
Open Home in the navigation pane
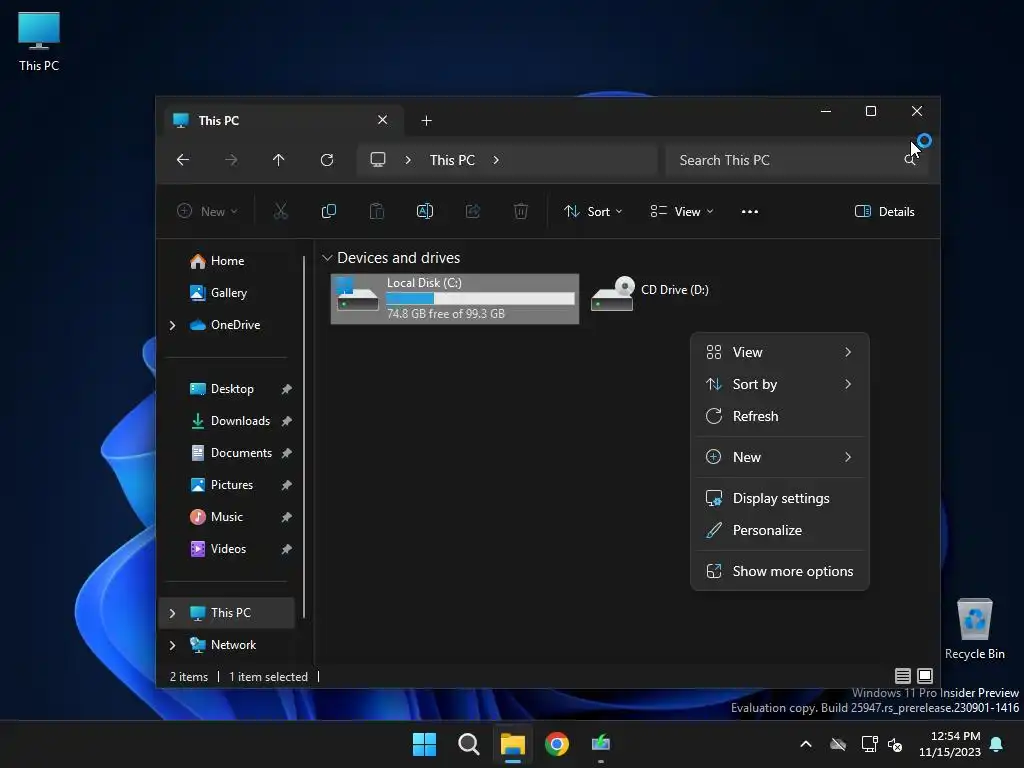(x=227, y=261)
